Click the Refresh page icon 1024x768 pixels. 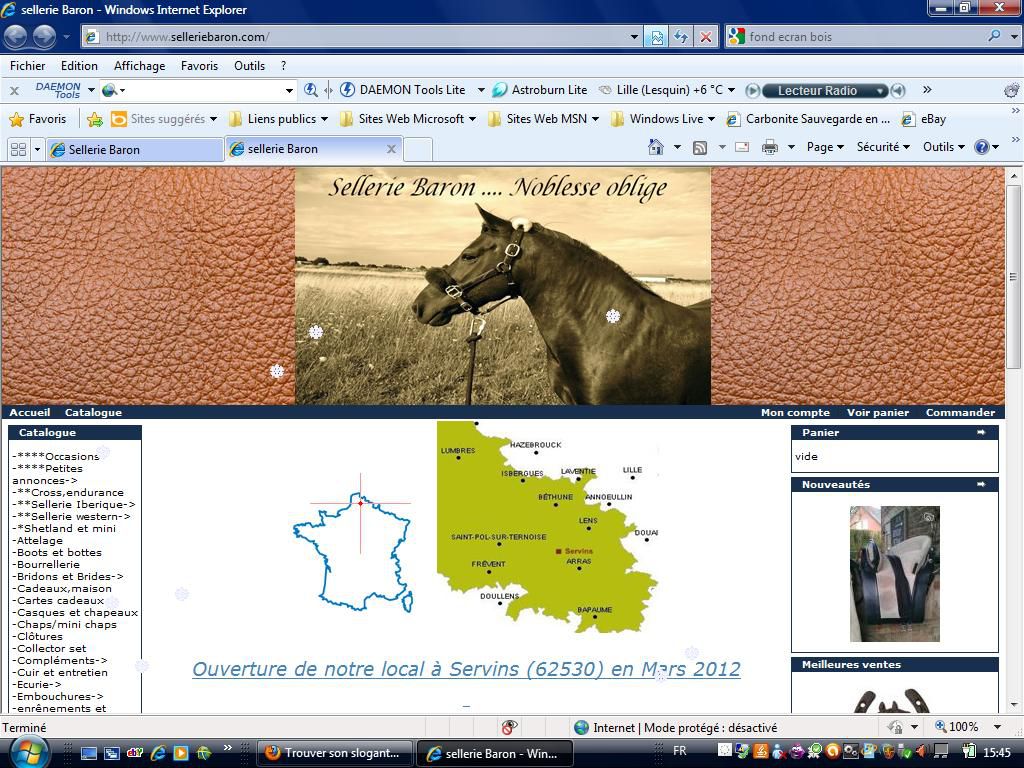pos(681,37)
